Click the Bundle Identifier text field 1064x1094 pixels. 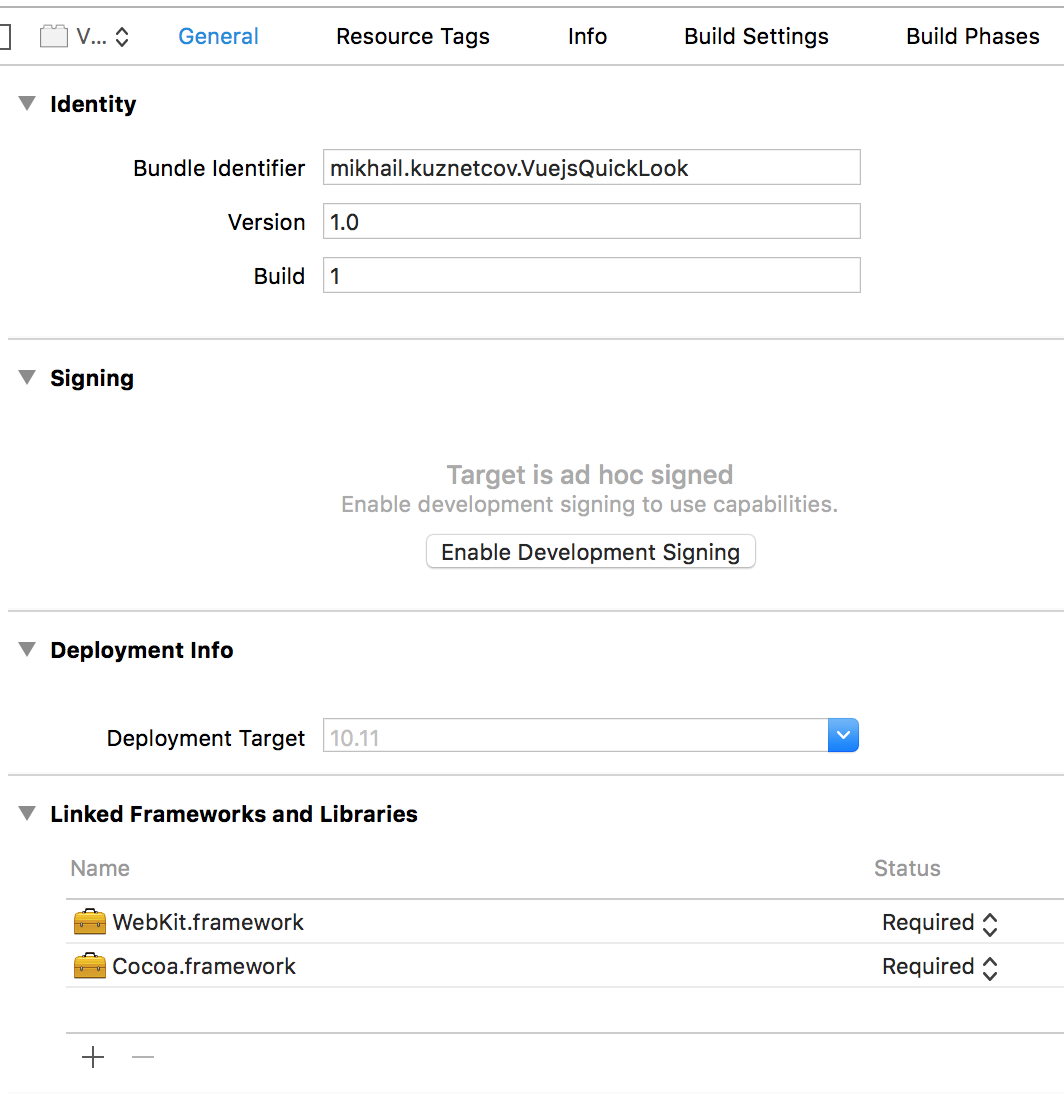pyautogui.click(x=591, y=168)
